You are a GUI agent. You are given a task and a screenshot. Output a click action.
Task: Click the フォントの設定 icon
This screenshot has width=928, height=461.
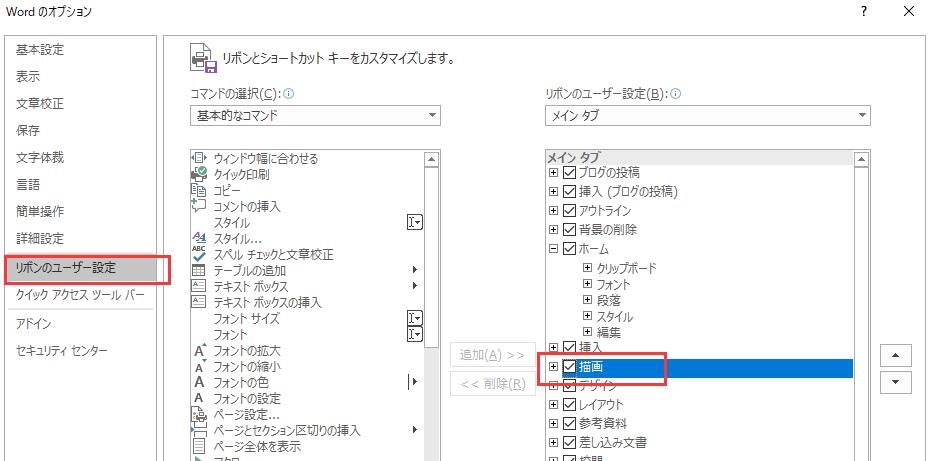(199, 398)
